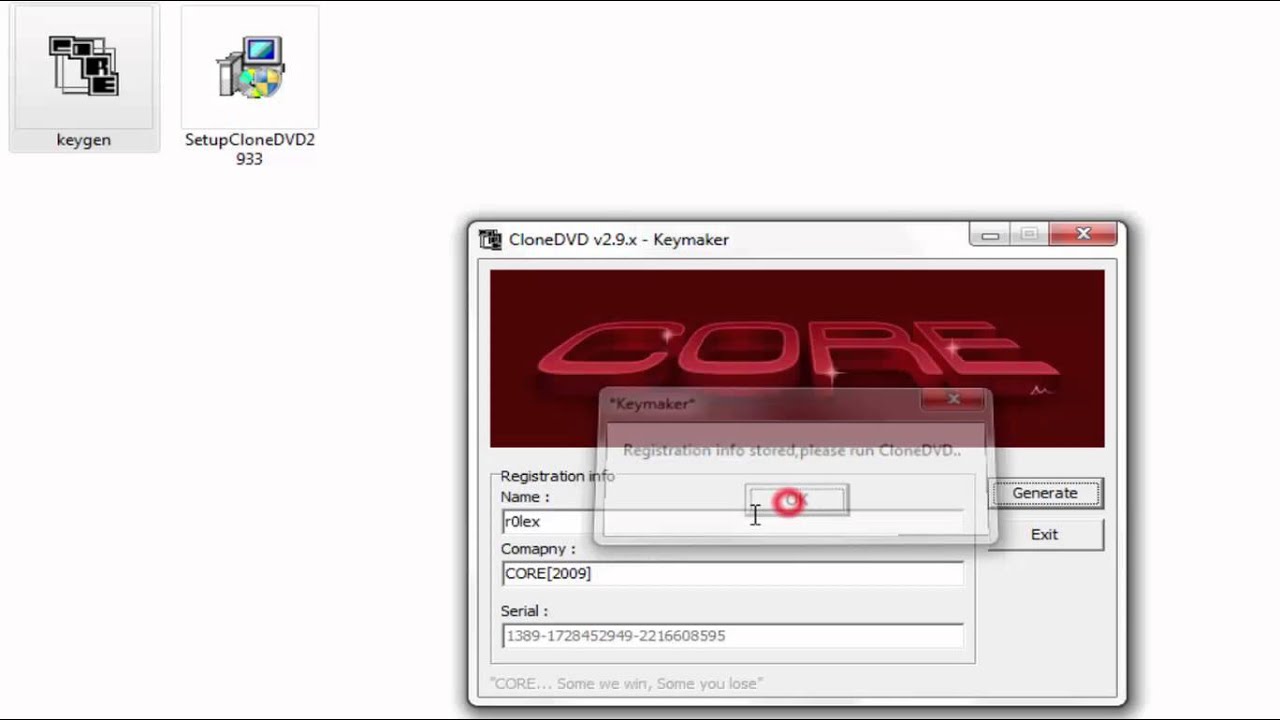Select the SetupCloneDVD2933 installer icon

click(x=250, y=67)
